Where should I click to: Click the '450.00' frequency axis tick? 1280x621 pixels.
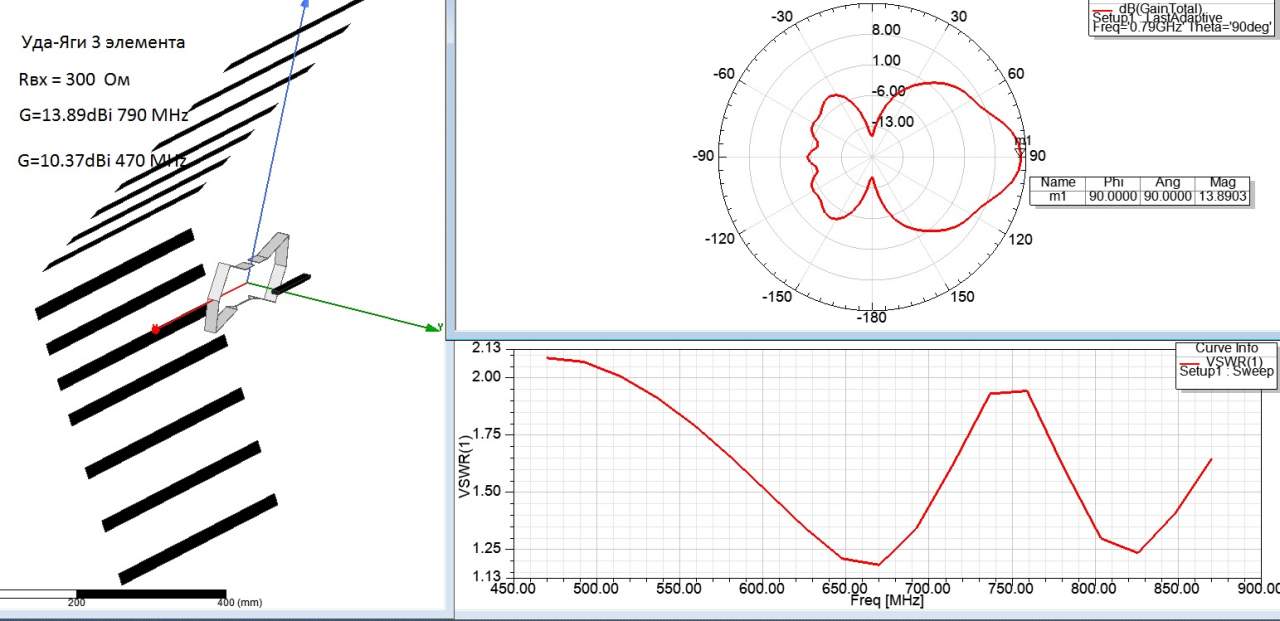(511, 589)
